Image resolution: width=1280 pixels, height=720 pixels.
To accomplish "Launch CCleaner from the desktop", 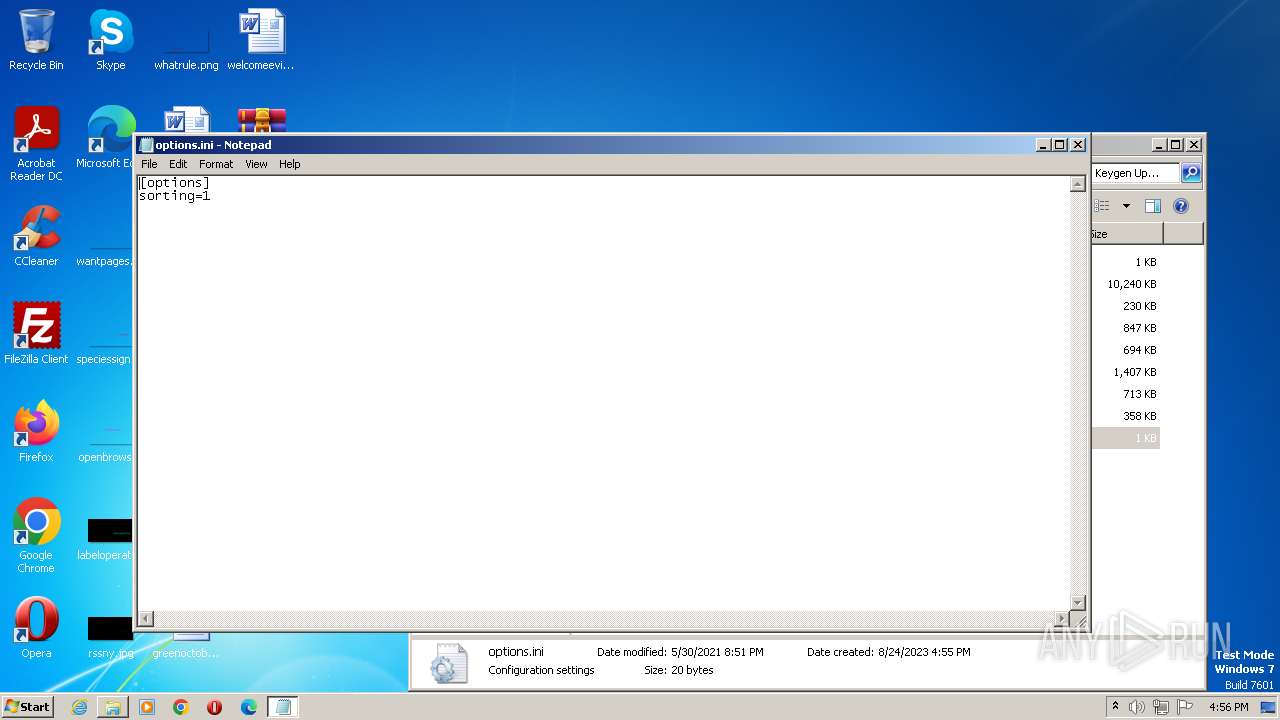I will coord(36,236).
